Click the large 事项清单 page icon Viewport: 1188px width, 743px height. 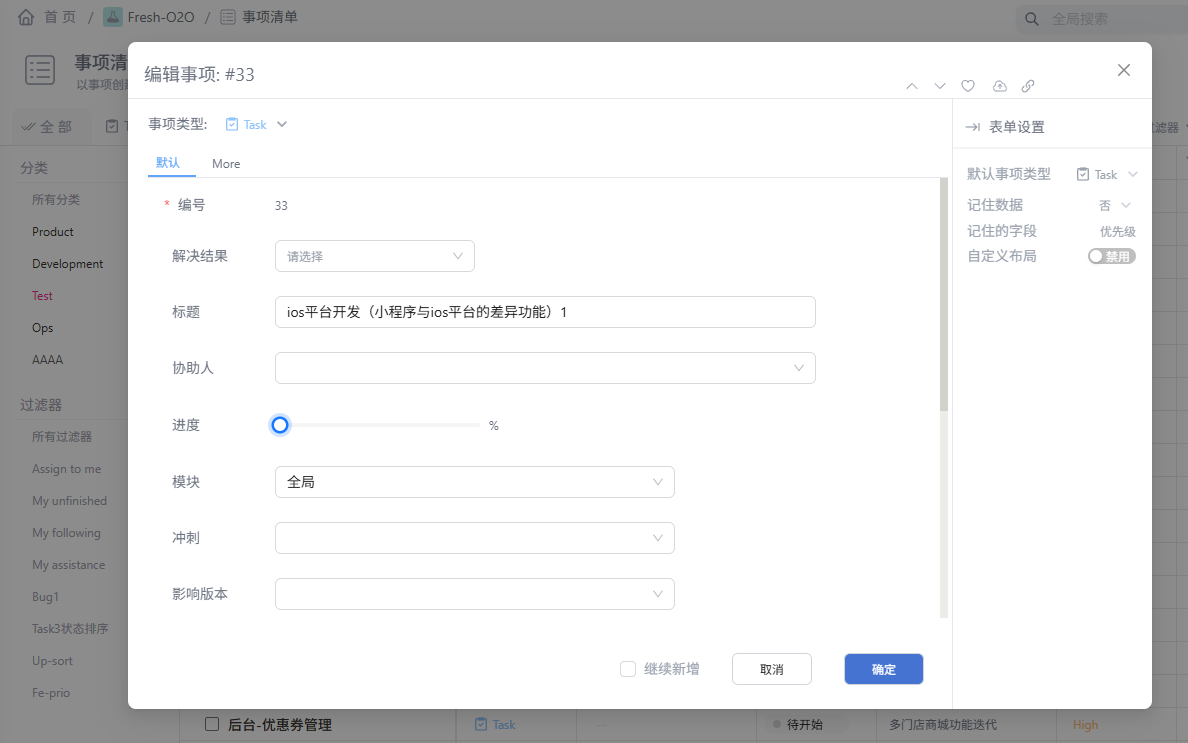[x=39, y=70]
